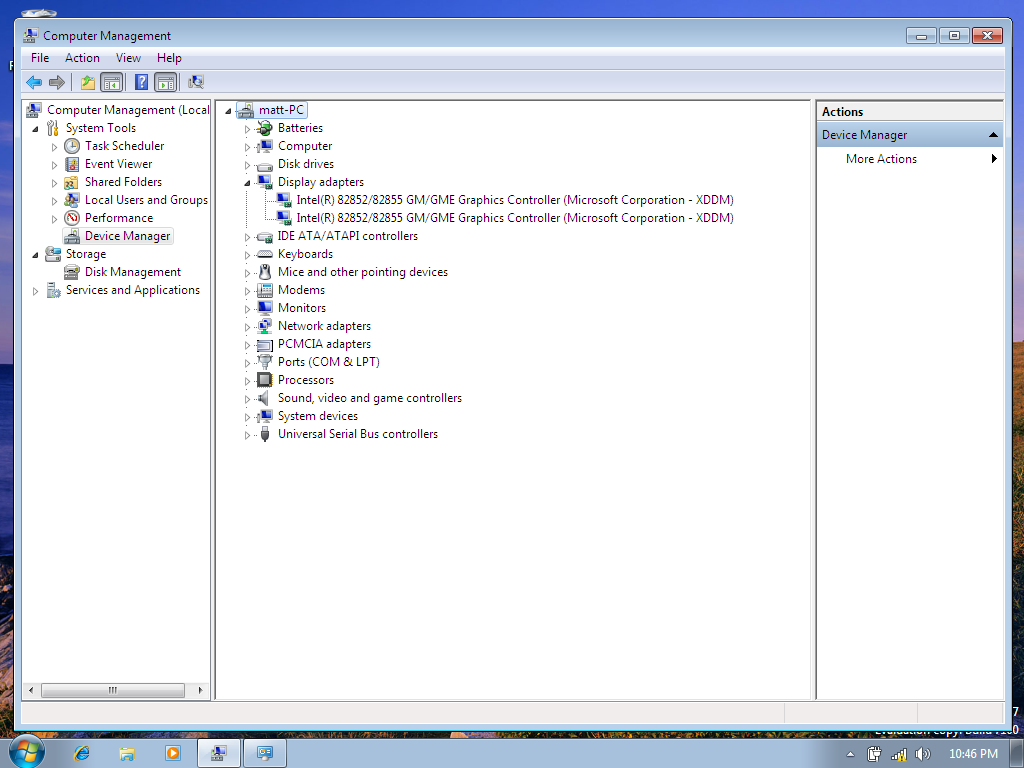Expand Ports (COM & LPT)
This screenshot has height=768, width=1024.
[x=248, y=363]
